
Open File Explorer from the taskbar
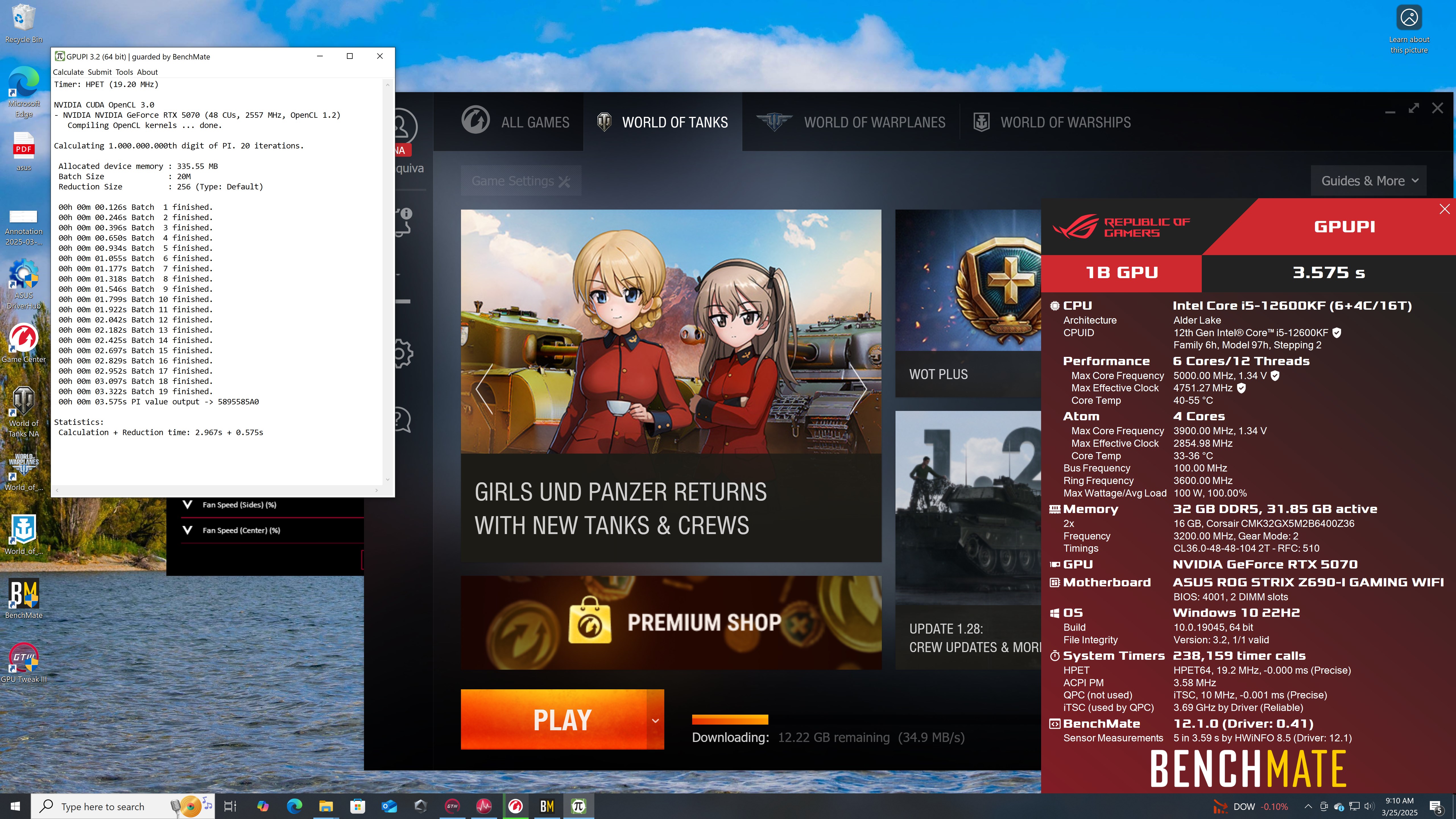tap(326, 806)
